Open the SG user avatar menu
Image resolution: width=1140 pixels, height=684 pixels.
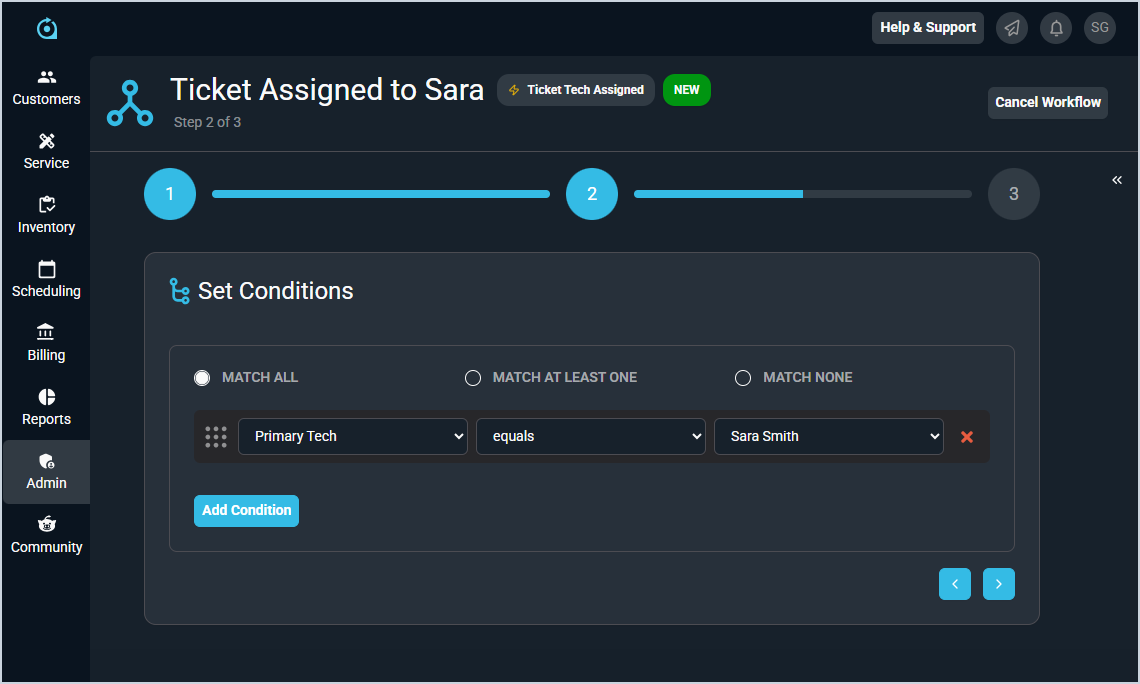1100,28
